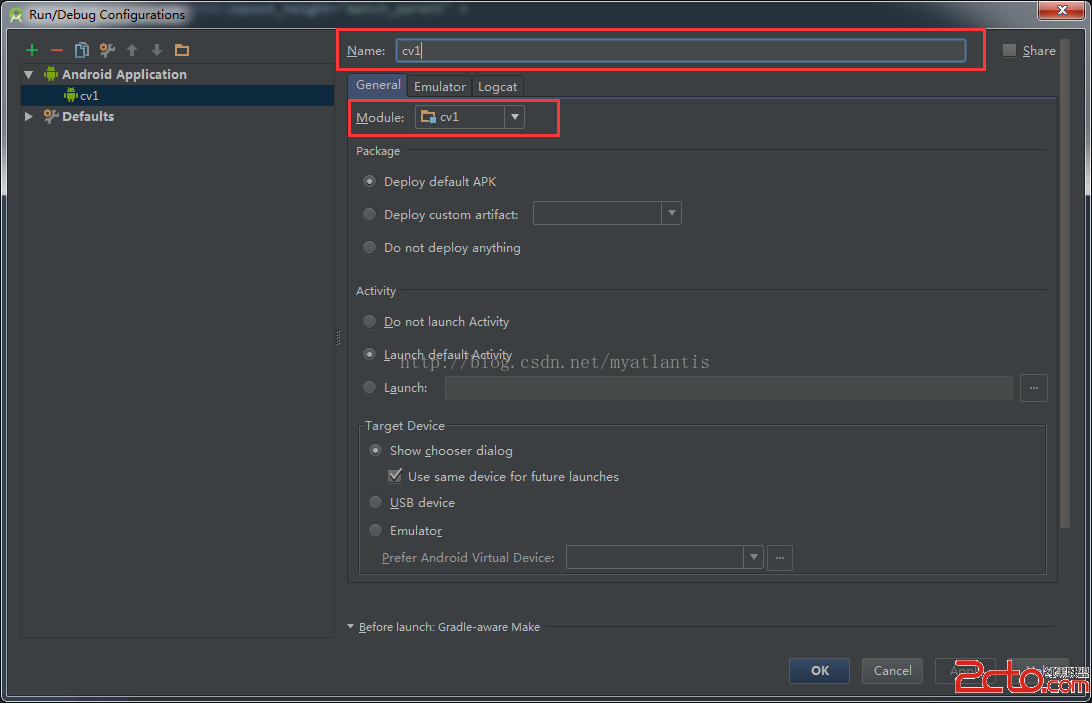Copy the selected configuration
This screenshot has height=703, width=1092.
tap(81, 50)
